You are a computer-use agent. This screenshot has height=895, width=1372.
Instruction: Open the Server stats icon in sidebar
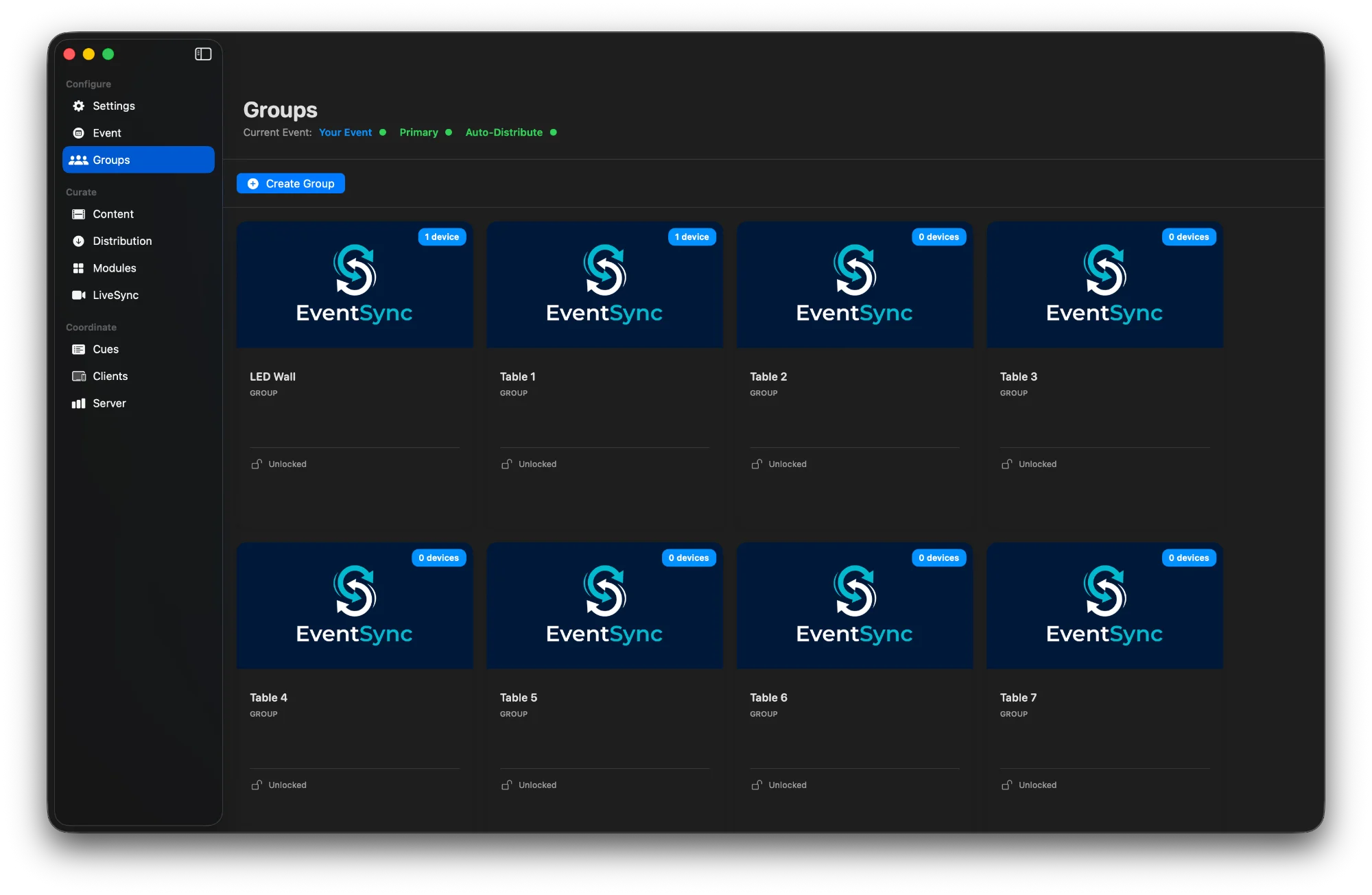point(78,403)
